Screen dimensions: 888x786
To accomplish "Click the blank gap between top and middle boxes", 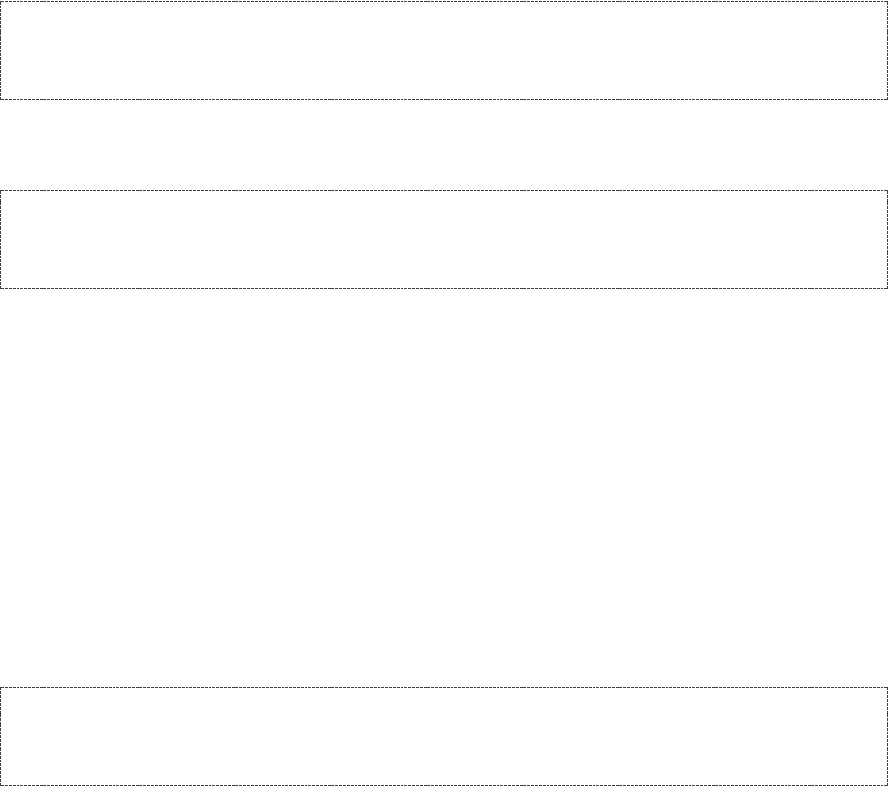I will (x=444, y=145).
